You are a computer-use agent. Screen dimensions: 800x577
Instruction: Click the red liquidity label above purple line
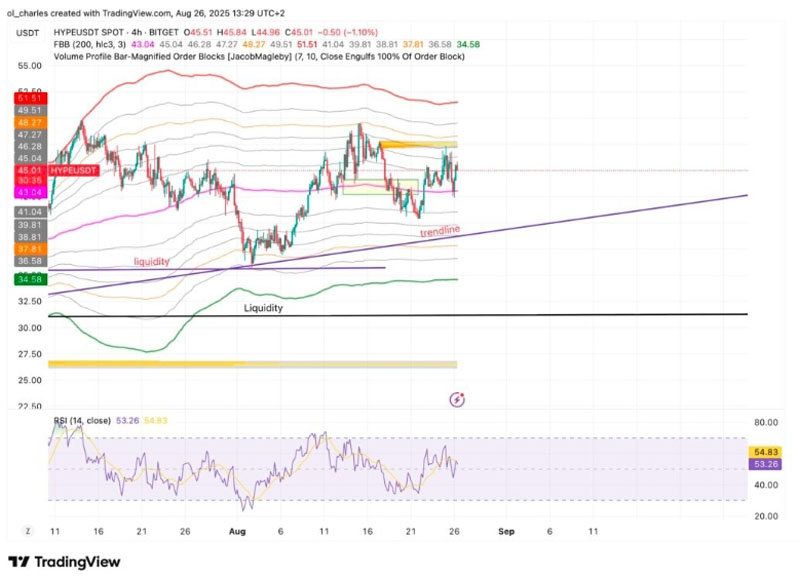click(152, 261)
